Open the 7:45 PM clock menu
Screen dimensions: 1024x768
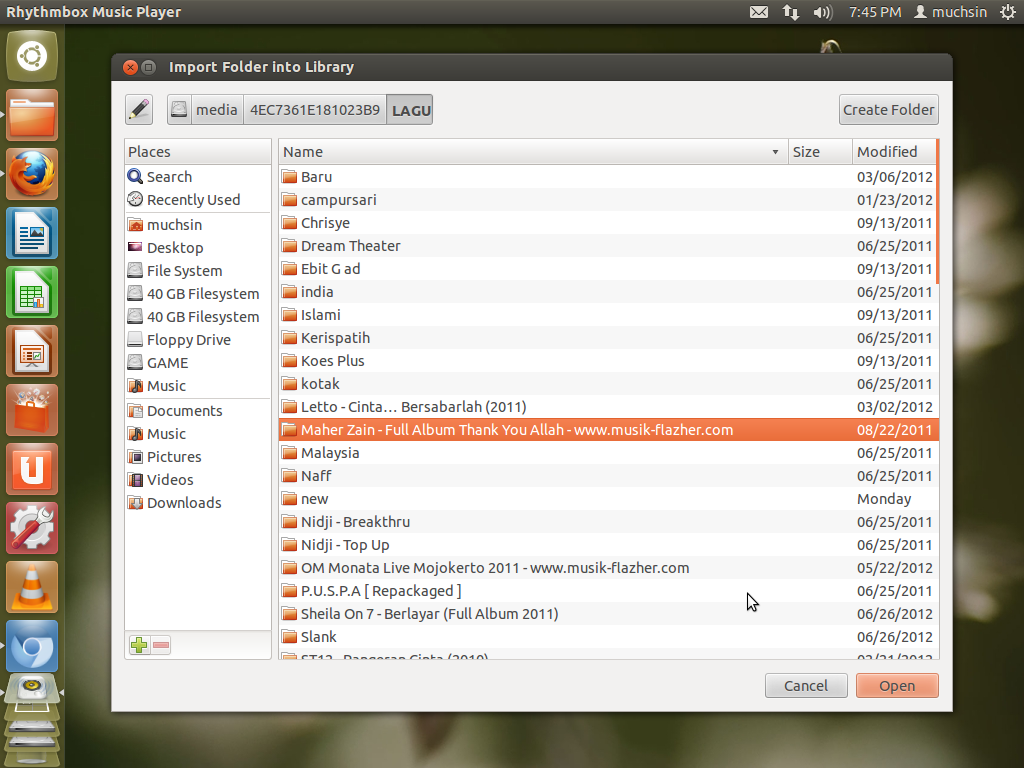(x=875, y=12)
